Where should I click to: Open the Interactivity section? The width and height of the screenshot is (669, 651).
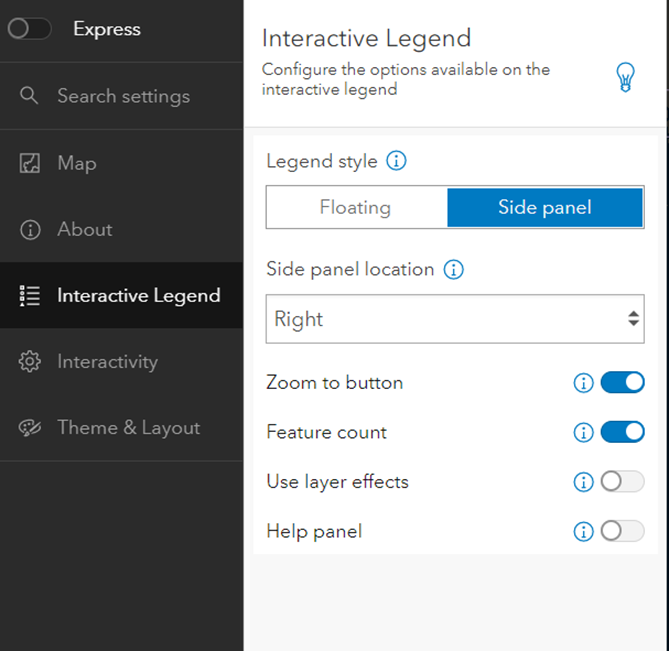click(122, 361)
